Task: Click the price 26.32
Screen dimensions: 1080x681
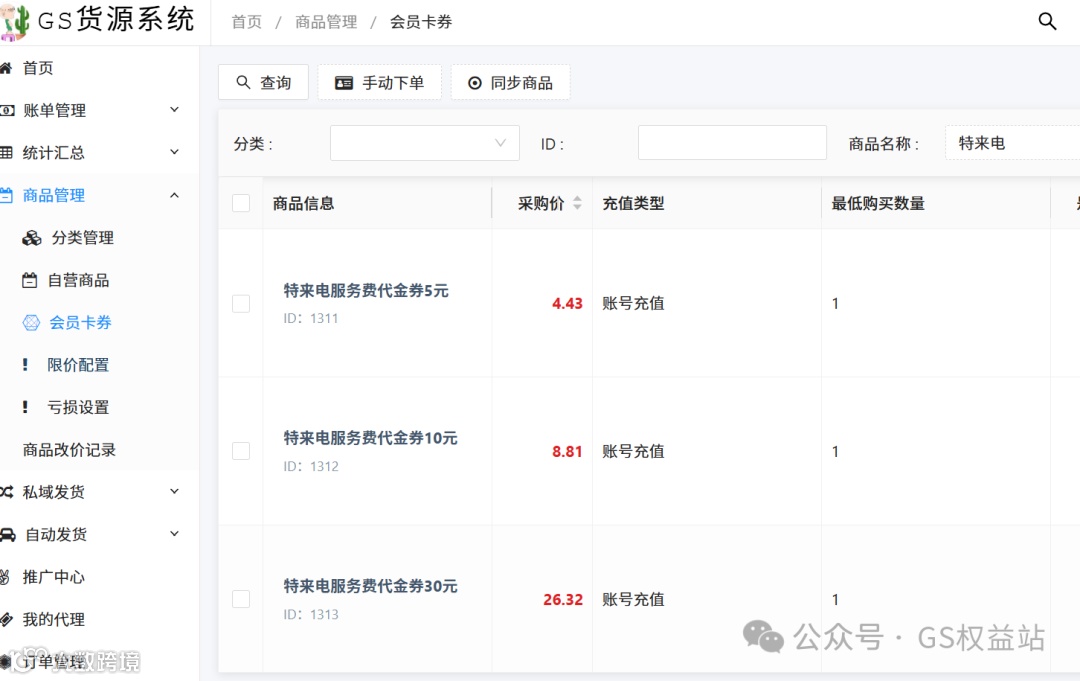Action: pyautogui.click(x=563, y=600)
